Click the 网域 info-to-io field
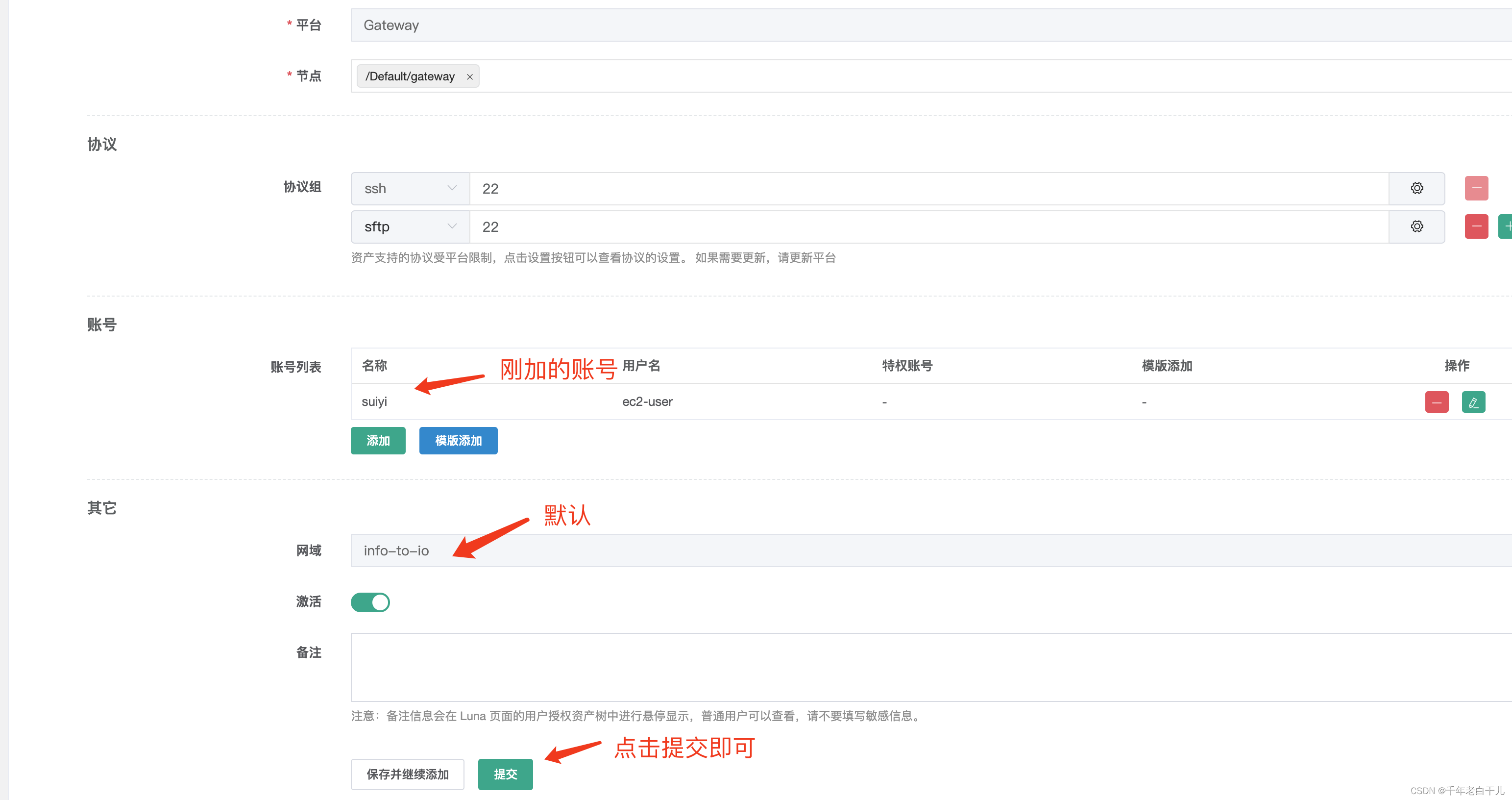Viewport: 1512px width, 800px height. coord(927,550)
